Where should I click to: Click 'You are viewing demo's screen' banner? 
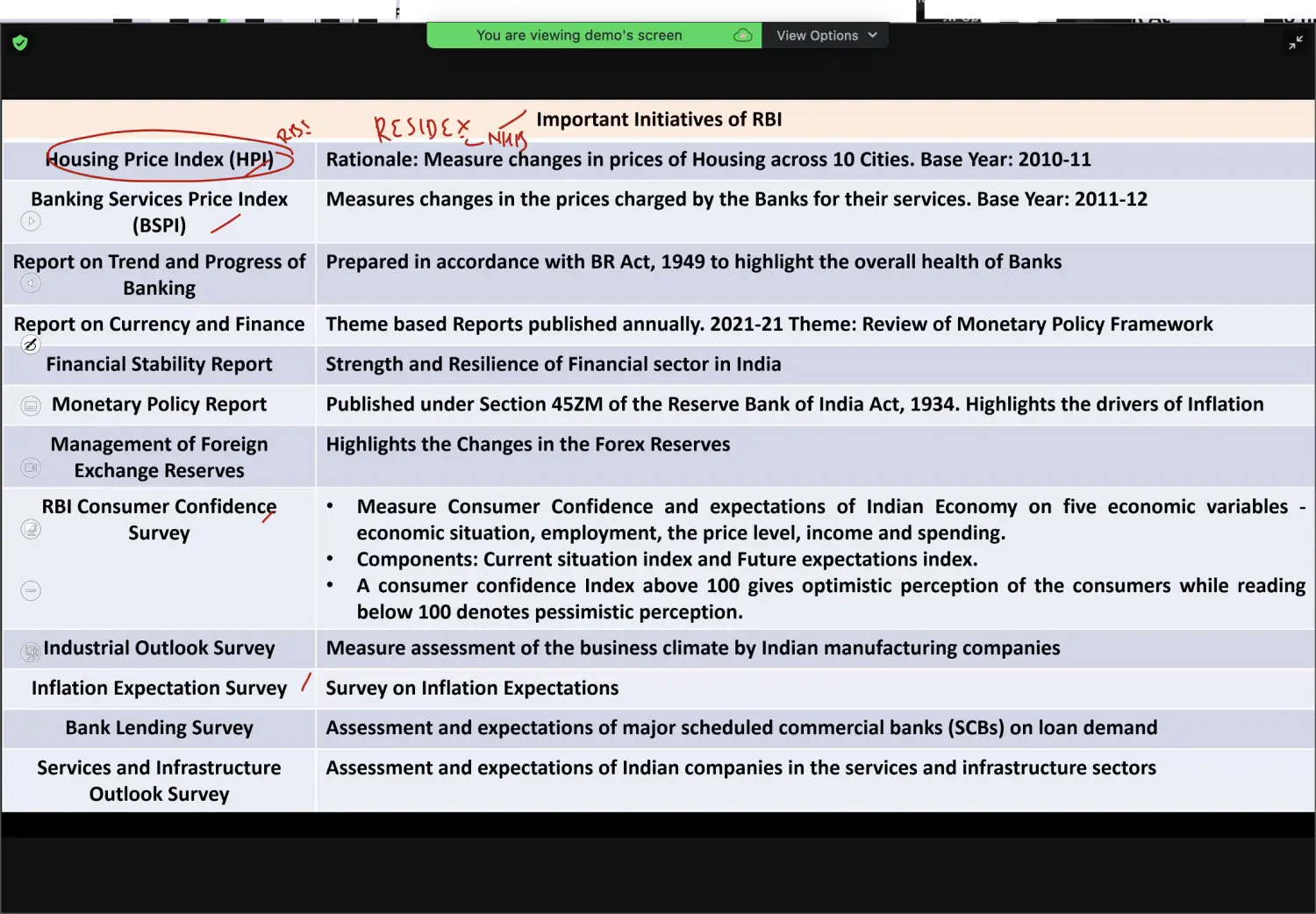pyautogui.click(x=594, y=35)
